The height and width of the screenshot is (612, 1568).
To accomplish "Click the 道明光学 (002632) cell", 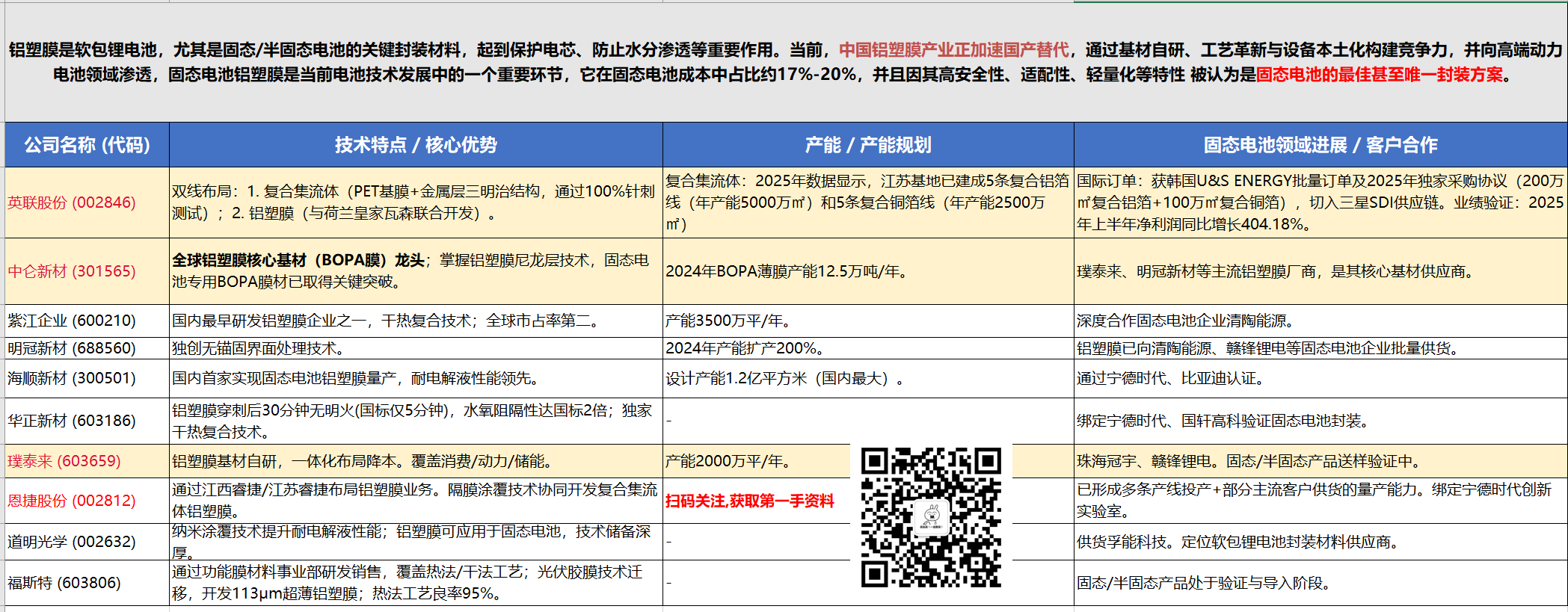I will coord(72,542).
